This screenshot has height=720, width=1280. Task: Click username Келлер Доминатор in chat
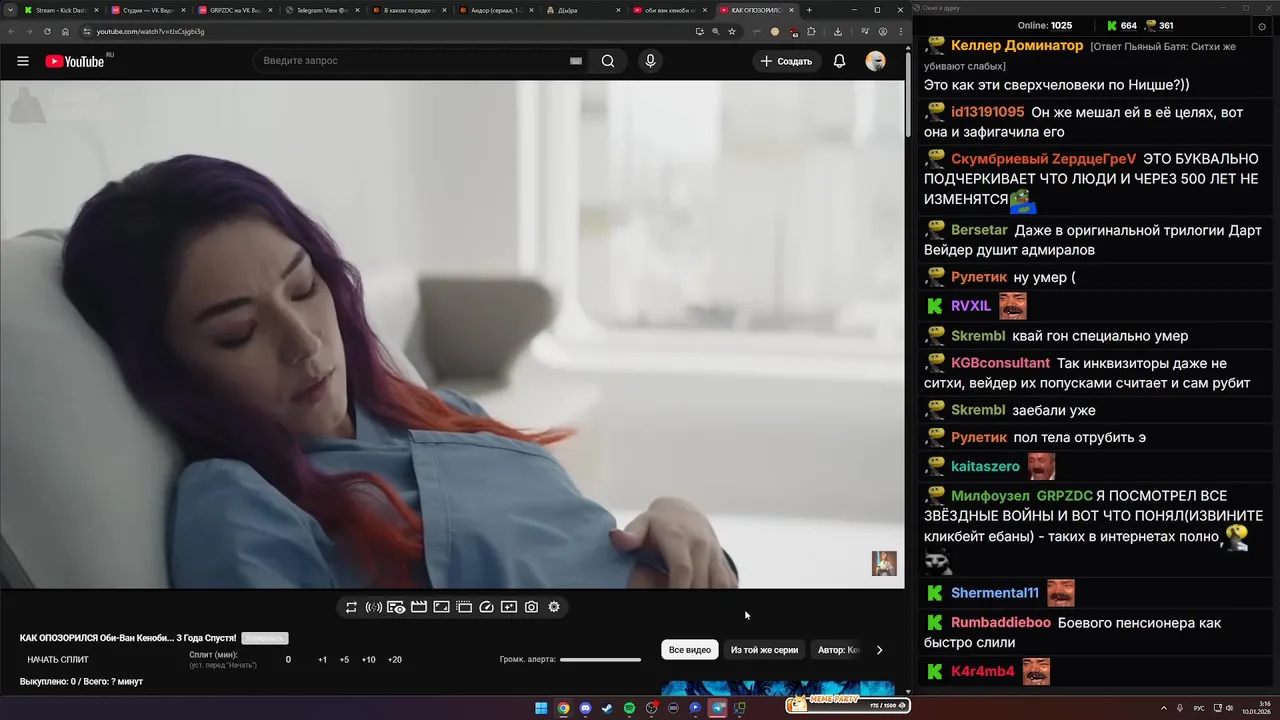point(1016,46)
